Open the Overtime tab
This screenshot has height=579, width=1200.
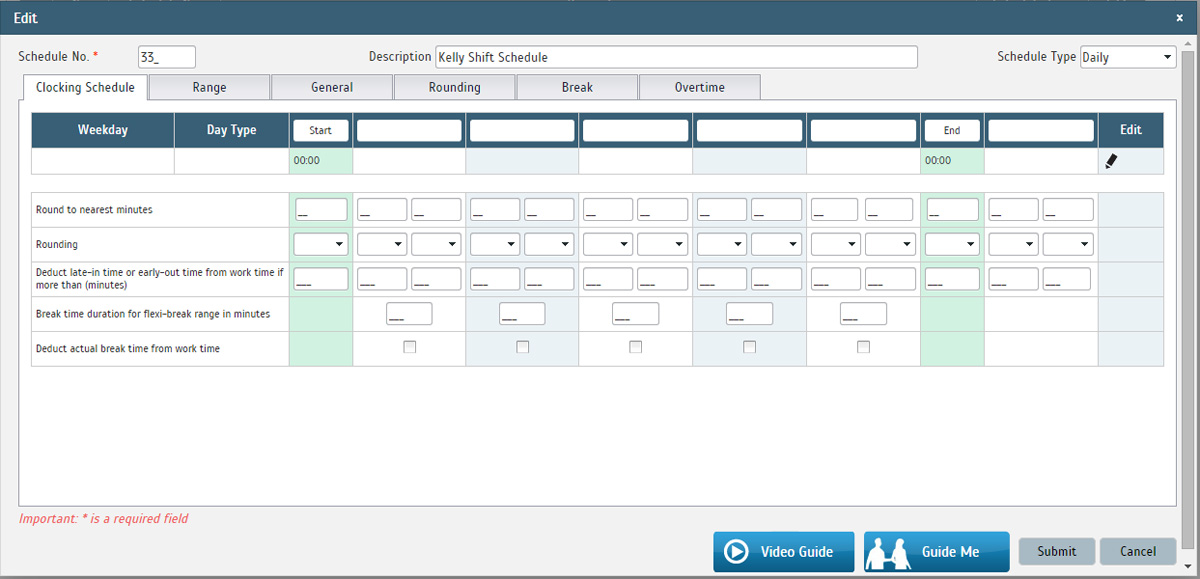pyautogui.click(x=699, y=88)
